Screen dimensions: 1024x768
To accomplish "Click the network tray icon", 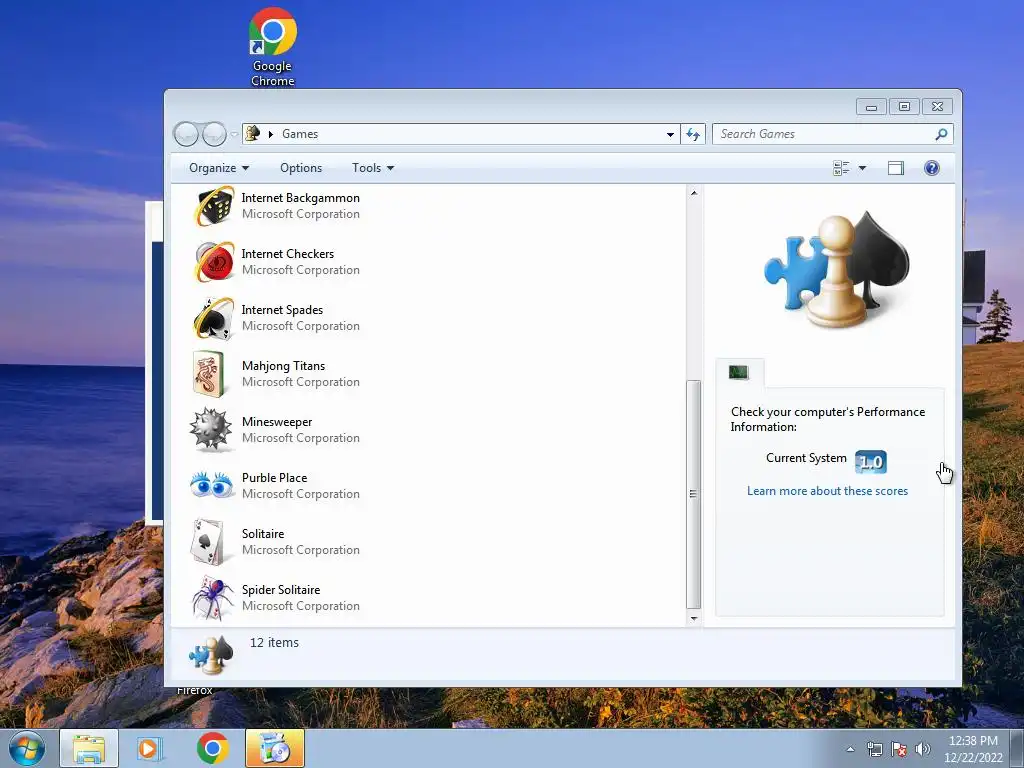I will click(x=874, y=749).
